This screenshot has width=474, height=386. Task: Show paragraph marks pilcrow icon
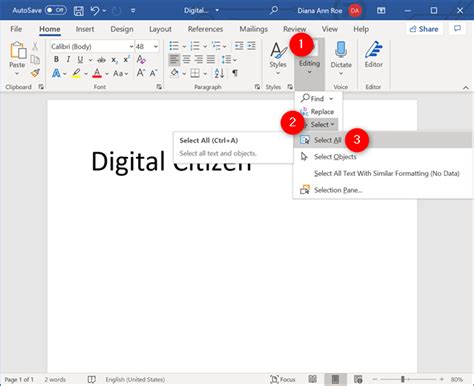(x=235, y=73)
